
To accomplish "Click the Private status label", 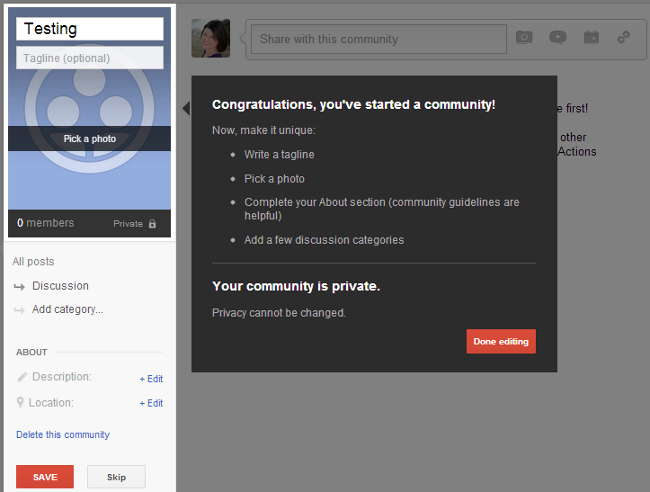I will [128, 223].
